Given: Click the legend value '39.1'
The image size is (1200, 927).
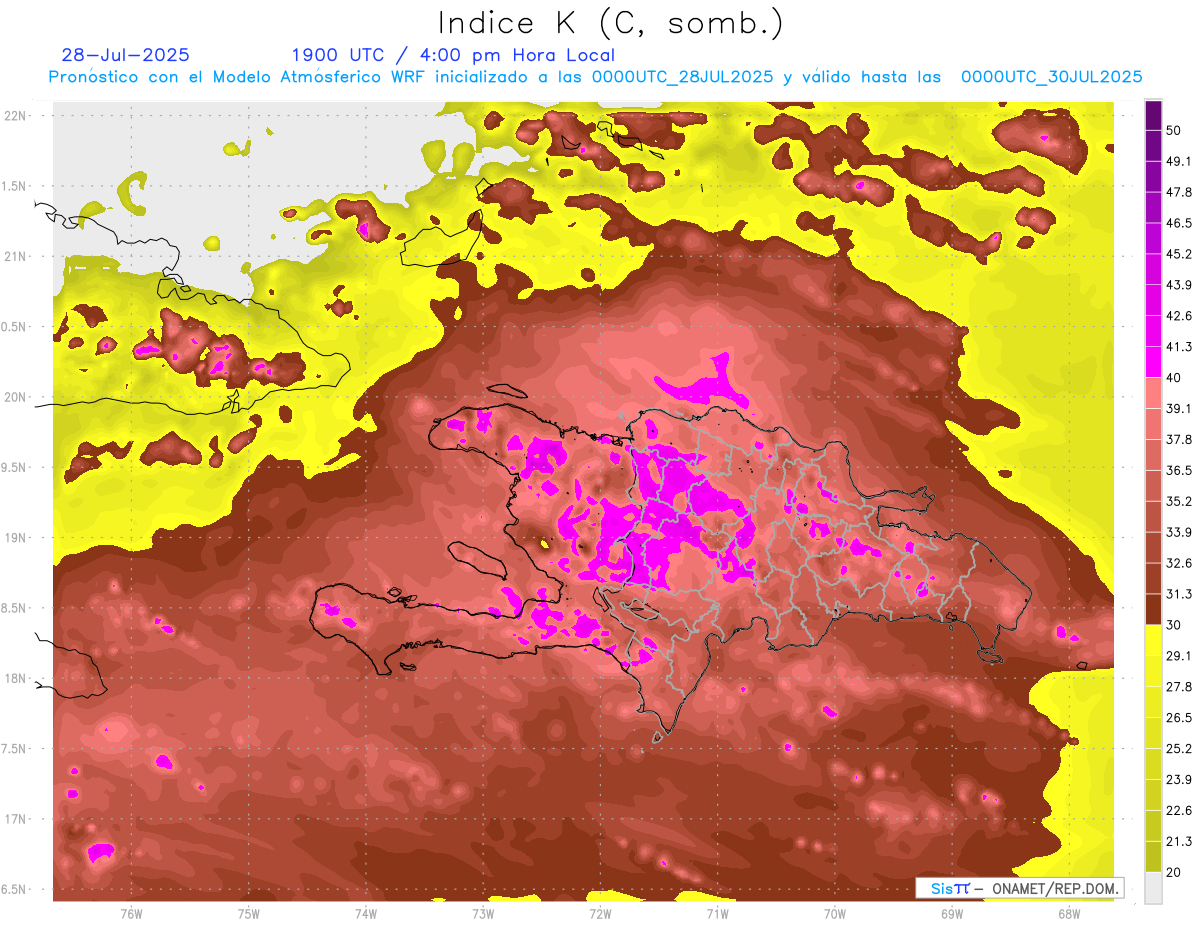Looking at the screenshot, I should coord(1178,408).
